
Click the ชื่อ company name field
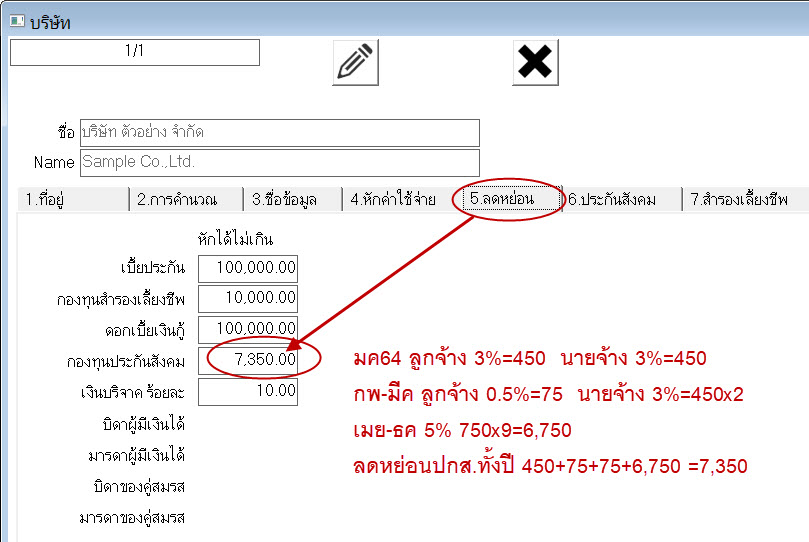(x=279, y=133)
